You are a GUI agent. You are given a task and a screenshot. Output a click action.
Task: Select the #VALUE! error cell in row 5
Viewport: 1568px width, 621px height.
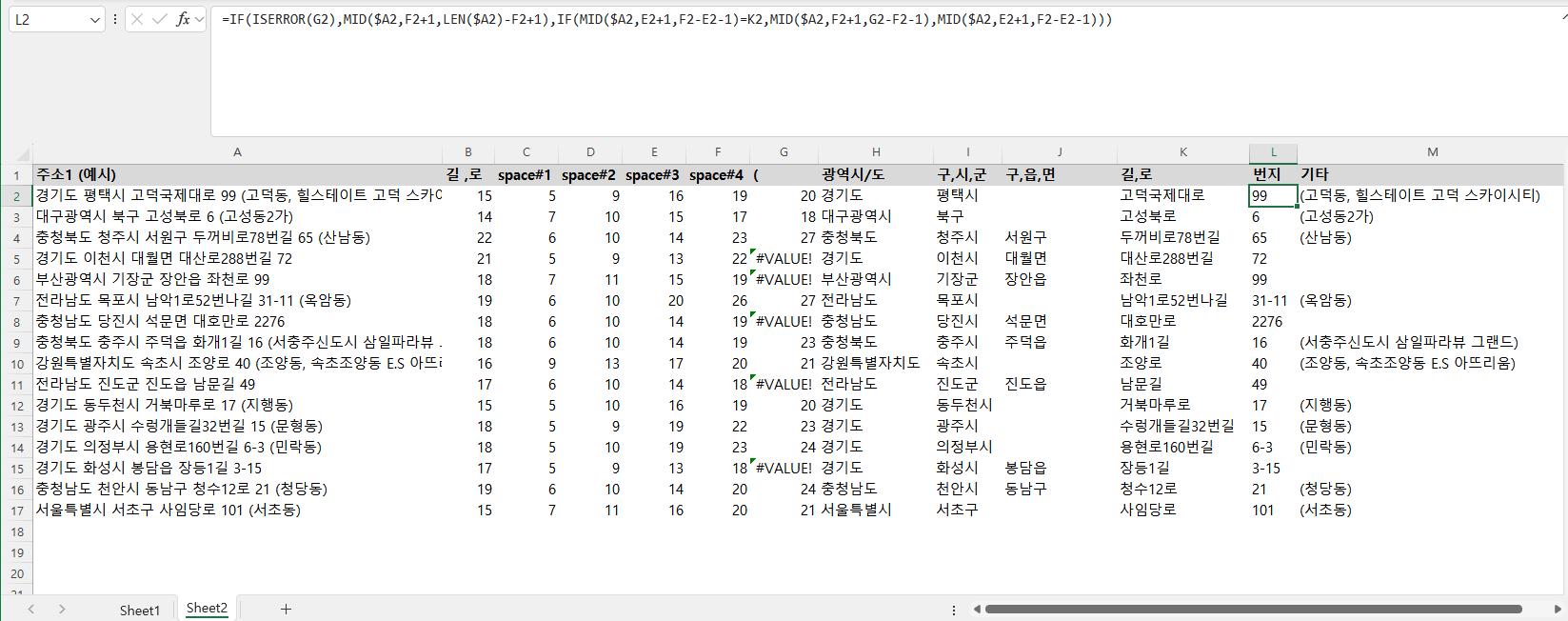[784, 259]
